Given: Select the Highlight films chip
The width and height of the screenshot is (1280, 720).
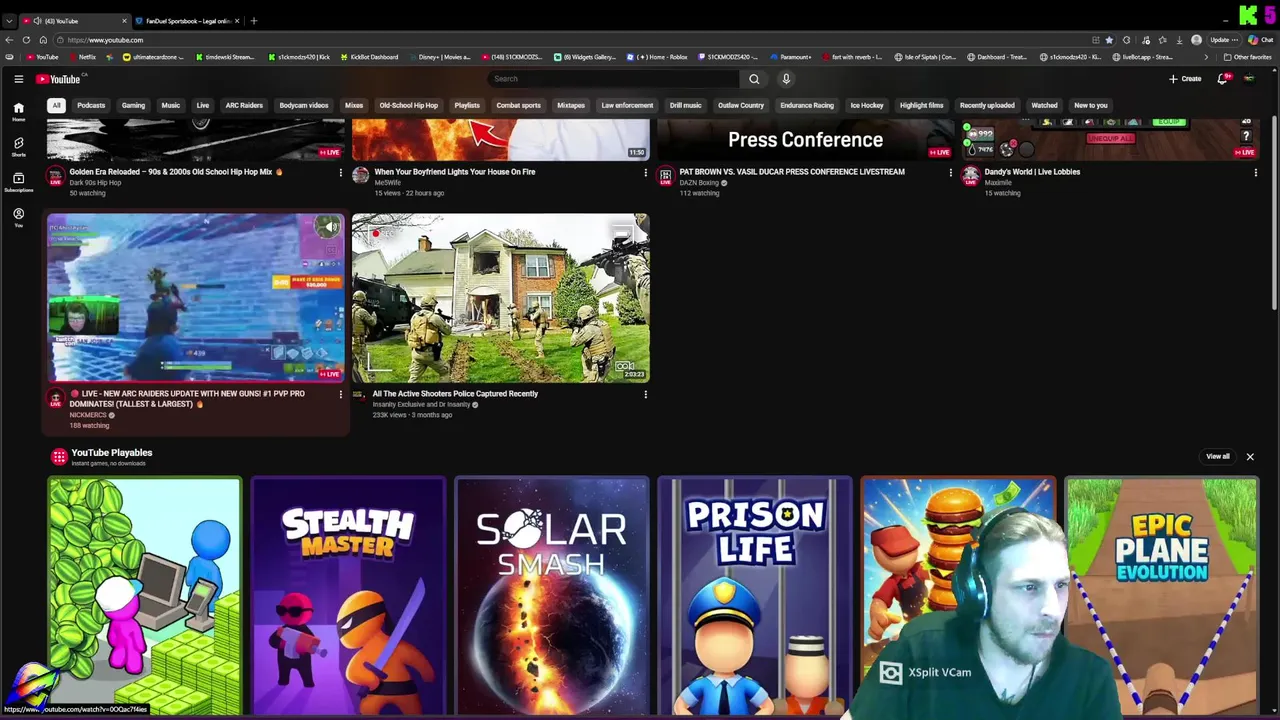Looking at the screenshot, I should click(921, 105).
